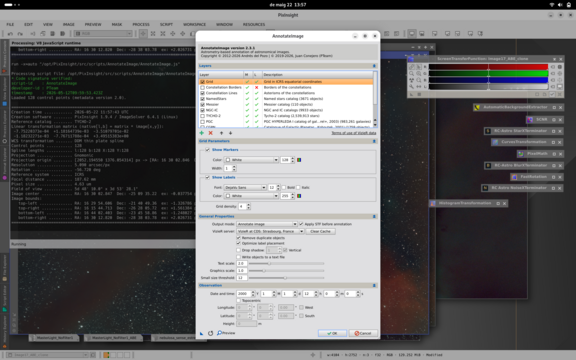Open the SCRIPT menu
Image resolution: width=576 pixels, height=360 pixels.
[166, 24]
